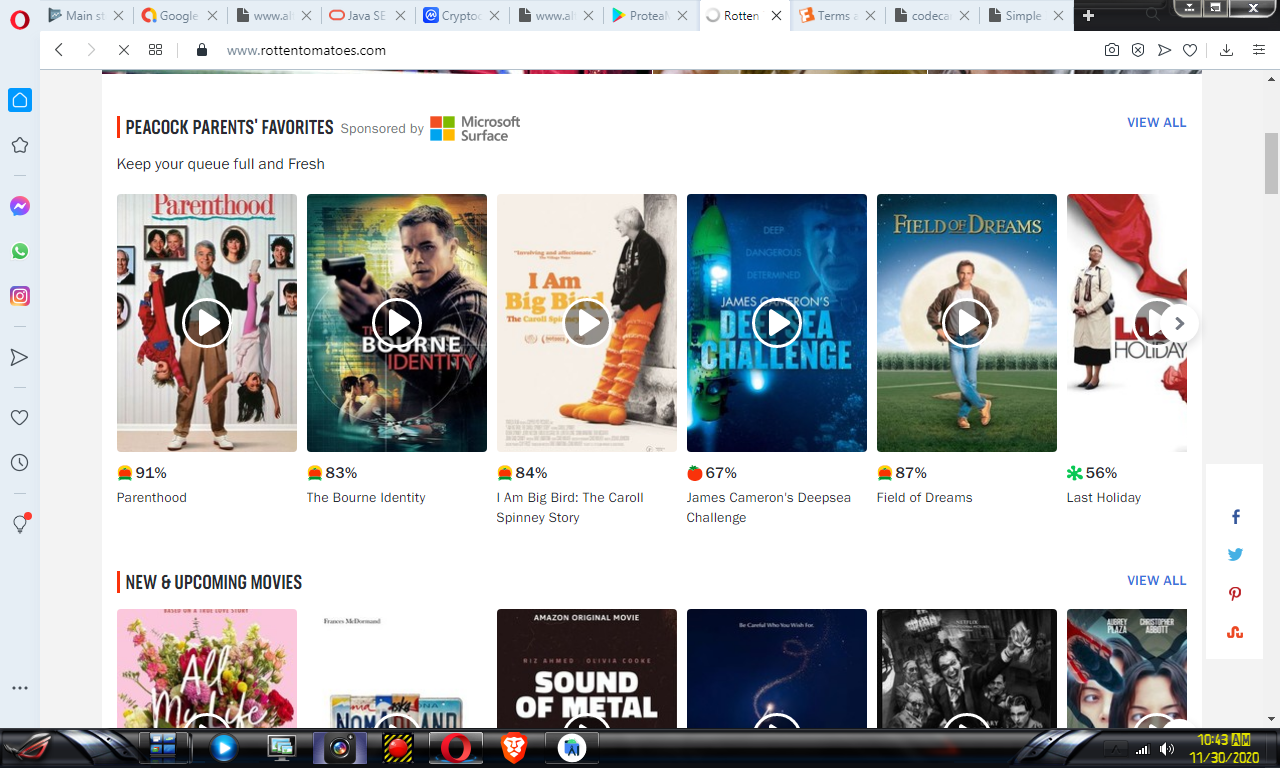The image size is (1280, 768).
Task: Play the Deepsea Challenge trailer
Action: [777, 323]
